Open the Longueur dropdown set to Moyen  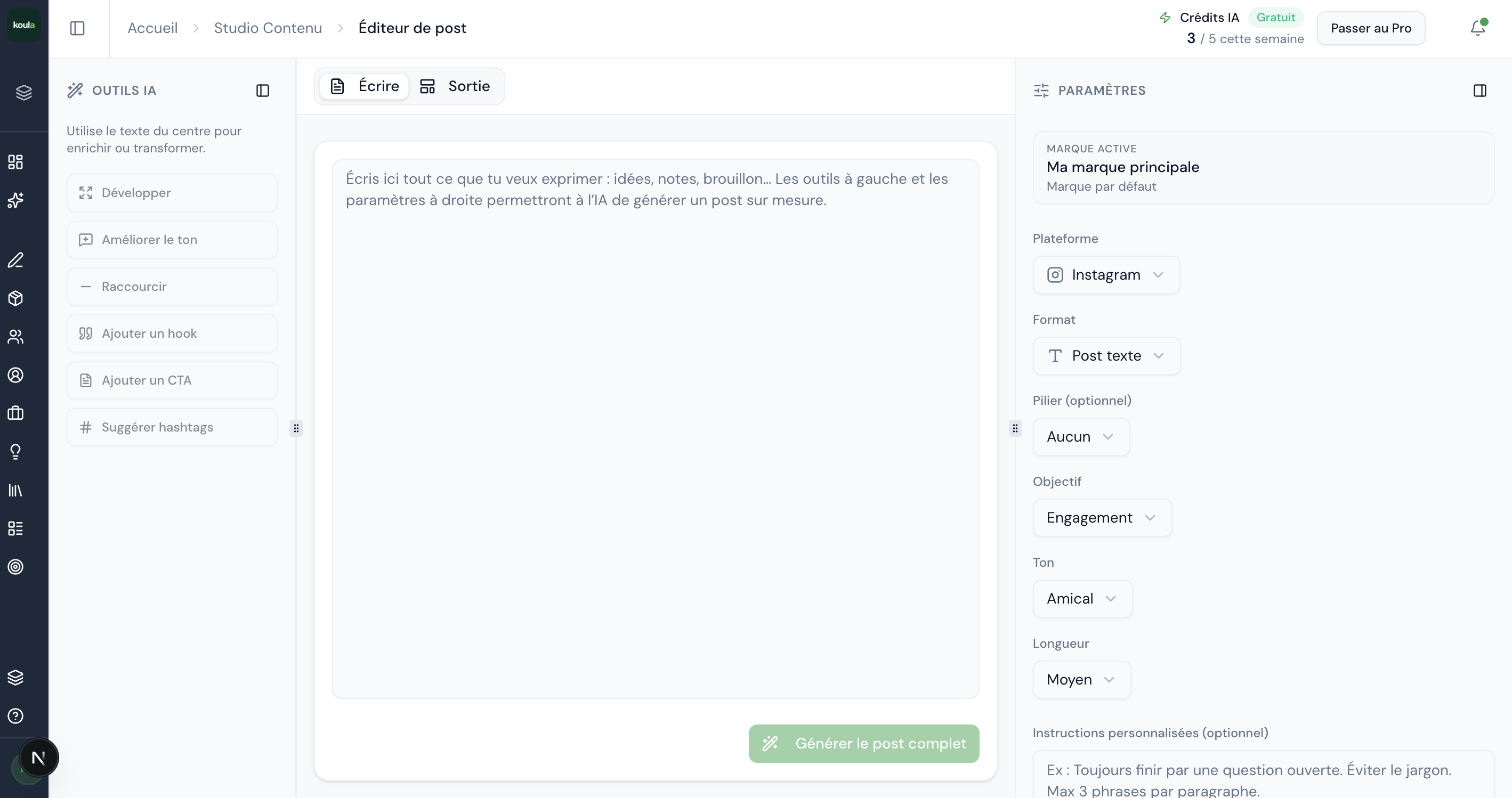pos(1081,679)
